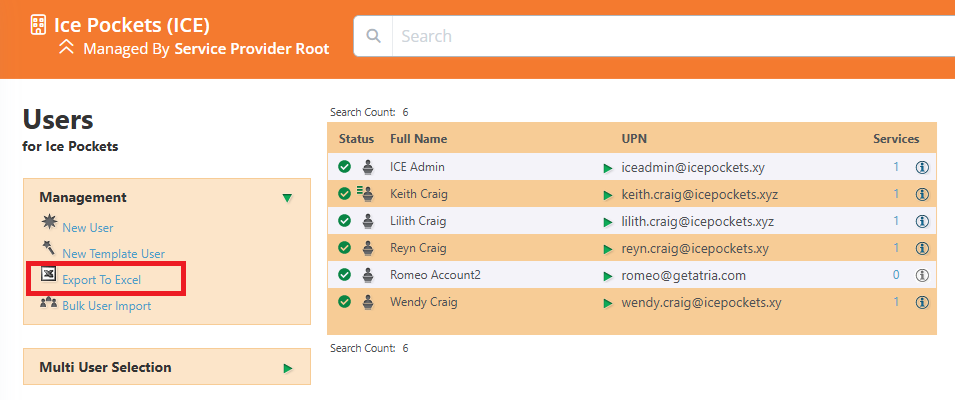The width and height of the screenshot is (960, 401).
Task: Select the ICE Admin name
Action: (x=418, y=167)
